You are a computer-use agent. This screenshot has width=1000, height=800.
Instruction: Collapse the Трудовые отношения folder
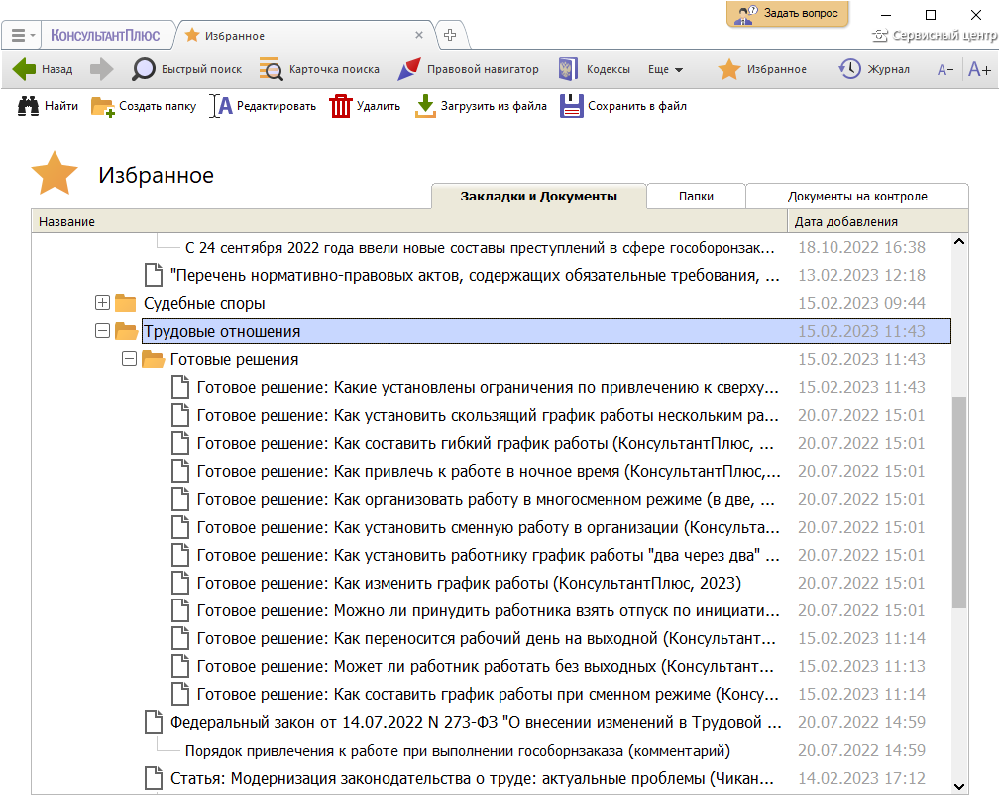102,331
